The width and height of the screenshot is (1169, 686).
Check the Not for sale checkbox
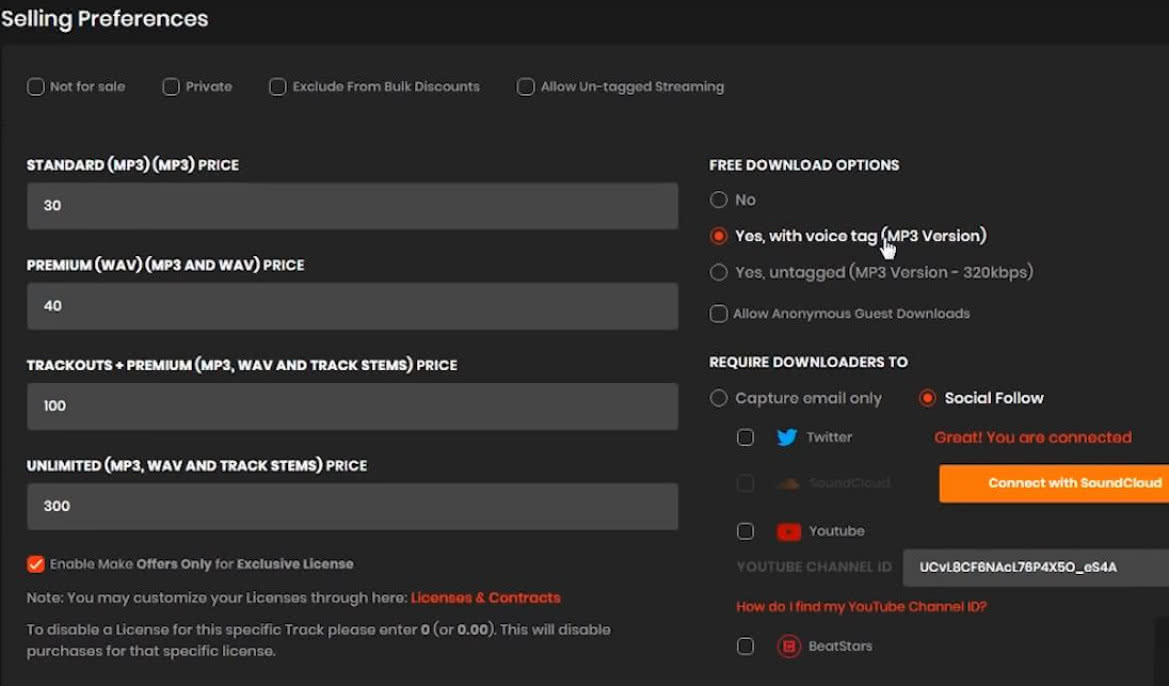point(36,86)
